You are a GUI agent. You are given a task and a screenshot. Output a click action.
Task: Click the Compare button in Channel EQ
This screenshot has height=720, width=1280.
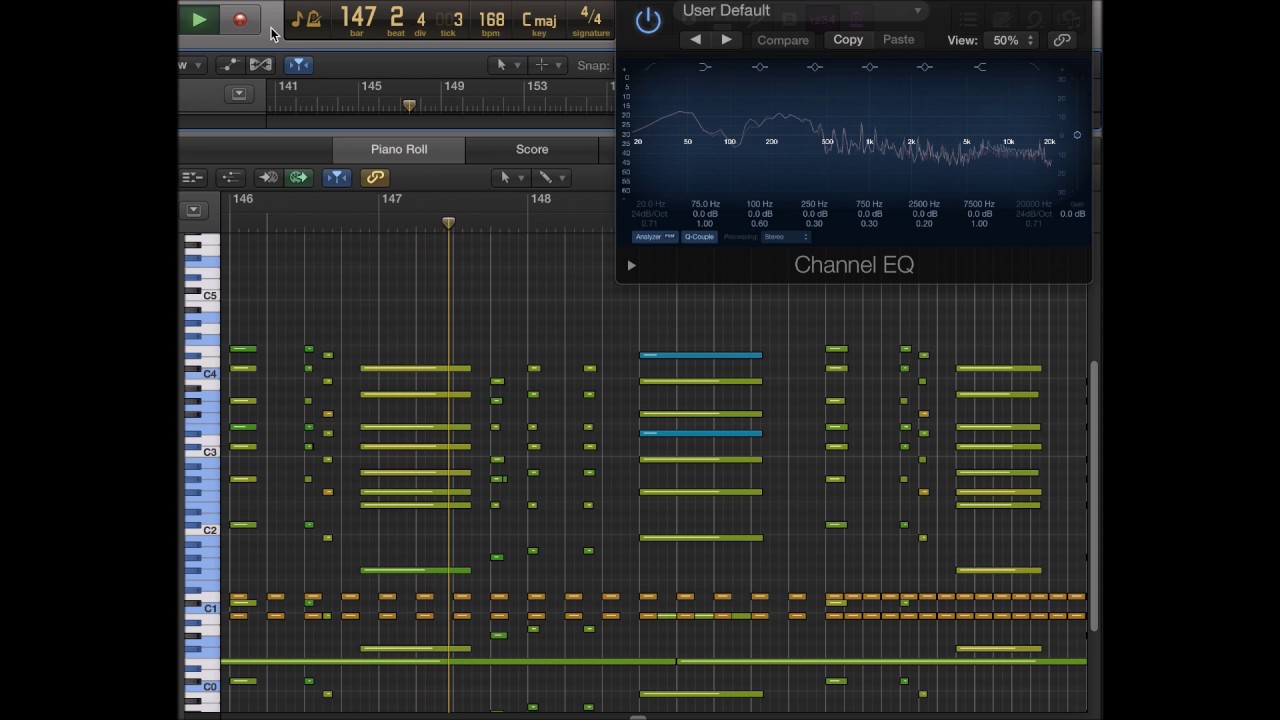coord(782,40)
